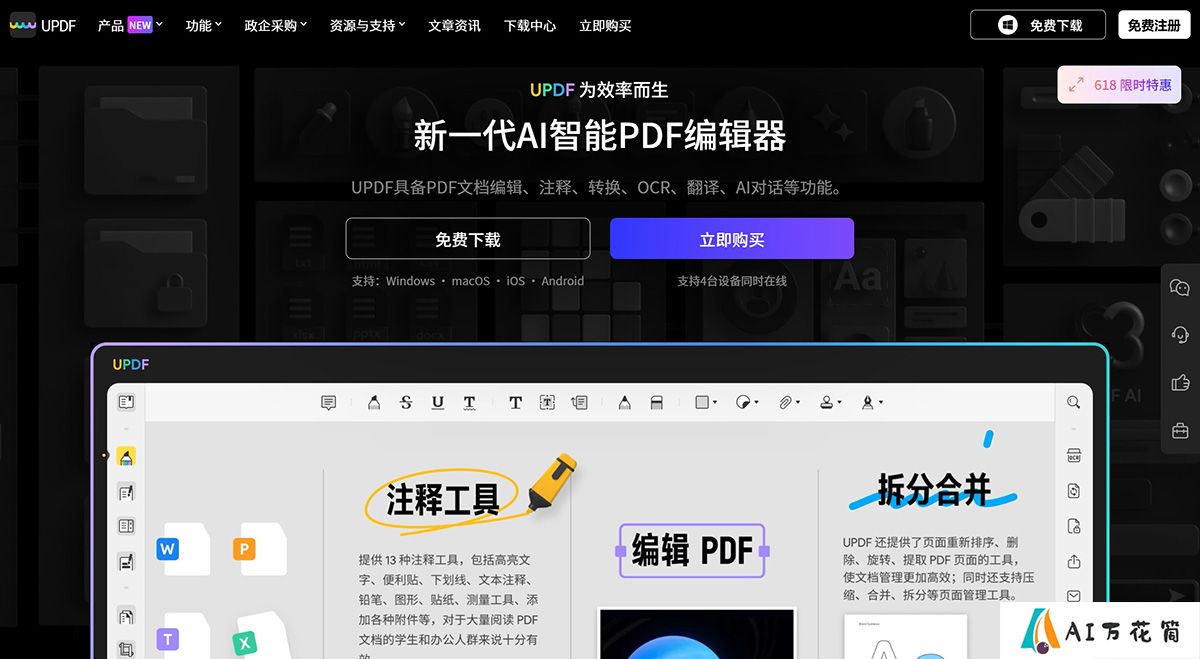This screenshot has width=1200, height=659.
Task: Open the edit PDF mode sidebar icon
Action: pos(126,492)
